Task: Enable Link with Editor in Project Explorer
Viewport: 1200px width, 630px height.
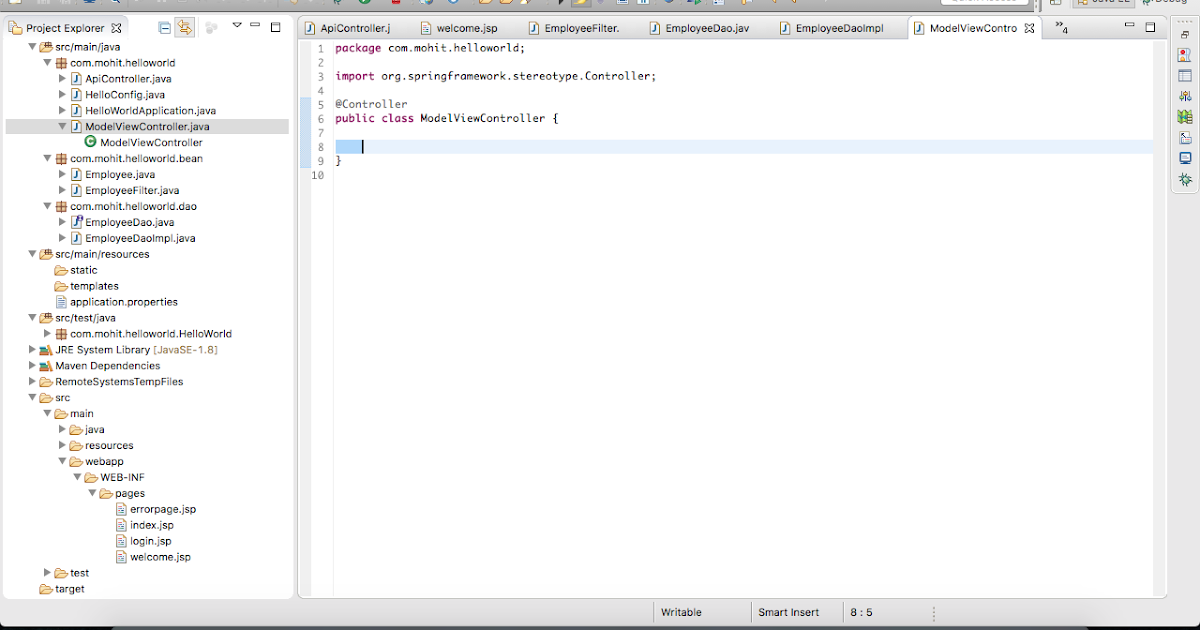Action: 184,27
